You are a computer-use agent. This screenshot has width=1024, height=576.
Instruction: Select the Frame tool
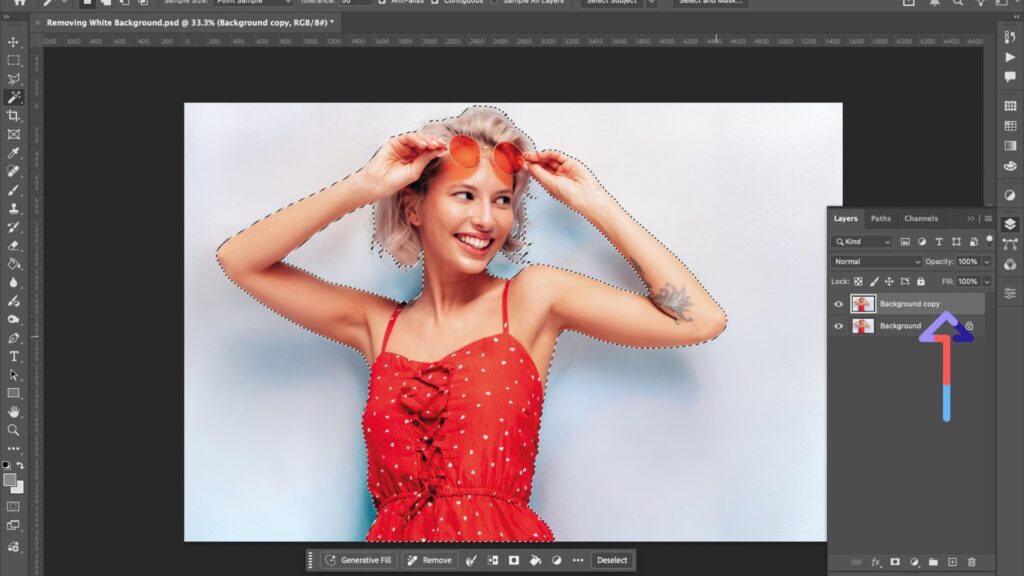[x=13, y=135]
